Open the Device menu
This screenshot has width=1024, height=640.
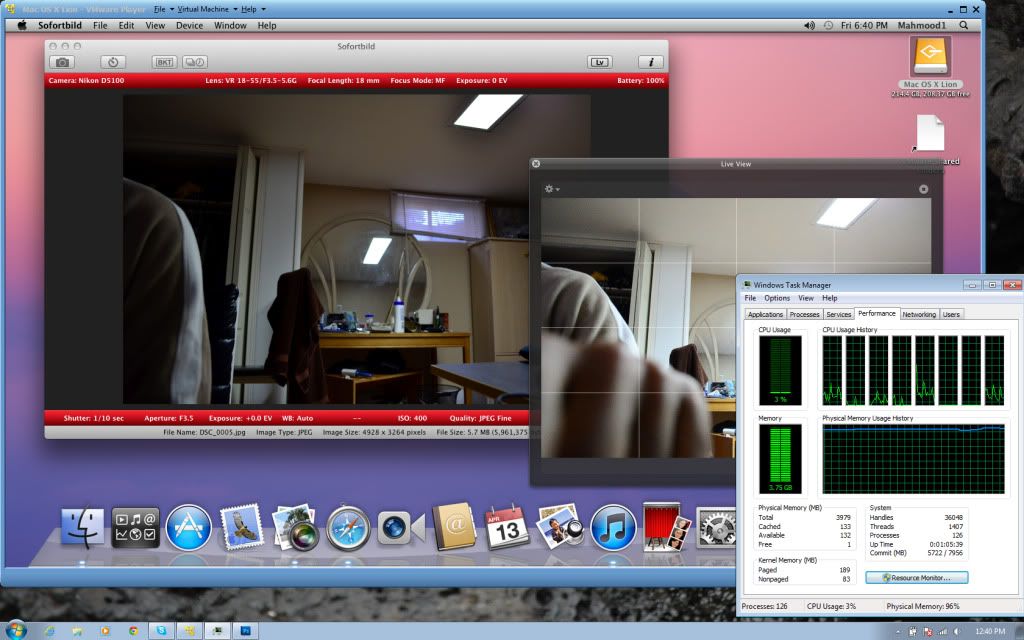tap(189, 25)
